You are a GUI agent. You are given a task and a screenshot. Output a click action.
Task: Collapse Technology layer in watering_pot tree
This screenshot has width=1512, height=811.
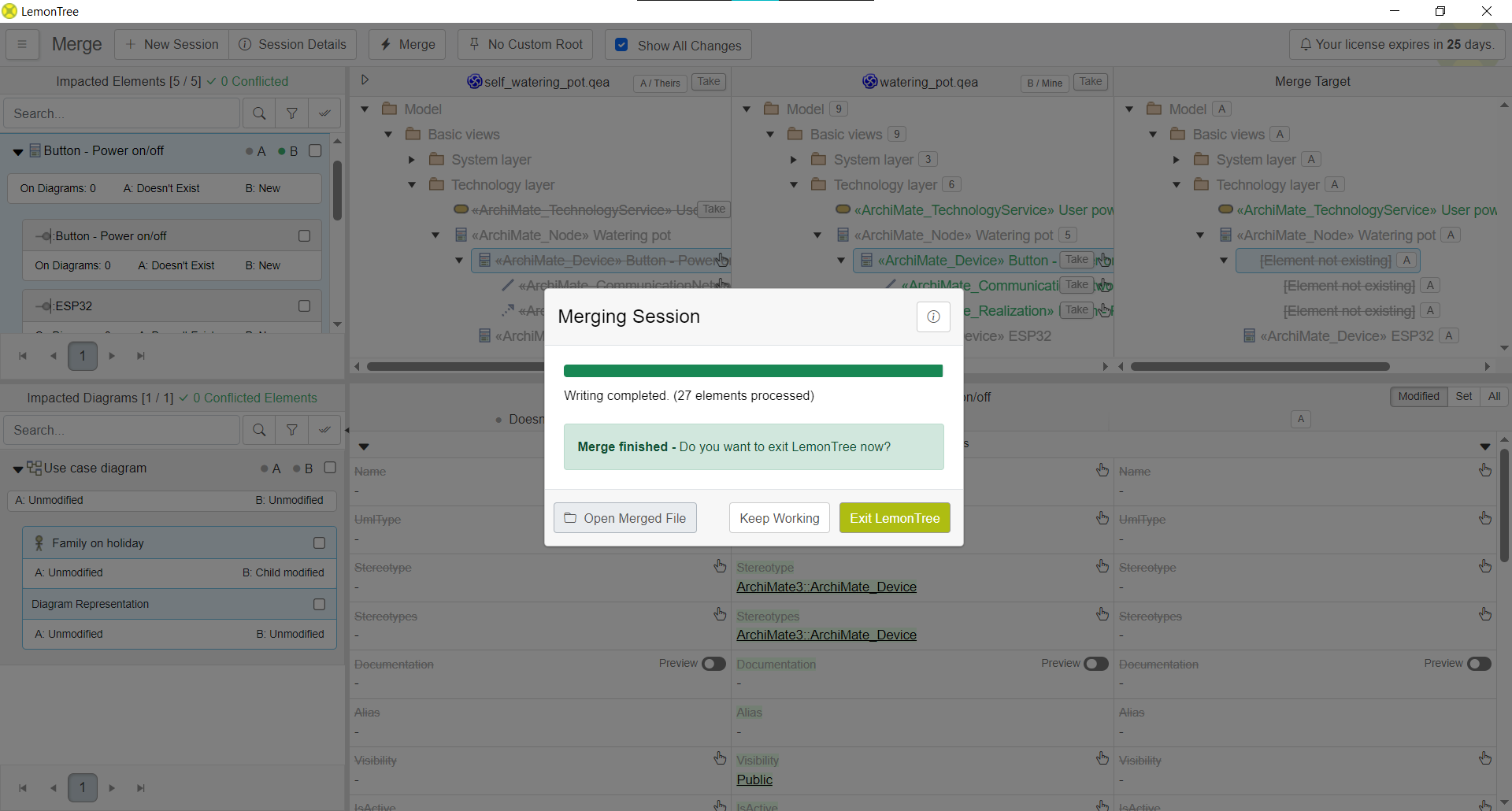coord(794,185)
